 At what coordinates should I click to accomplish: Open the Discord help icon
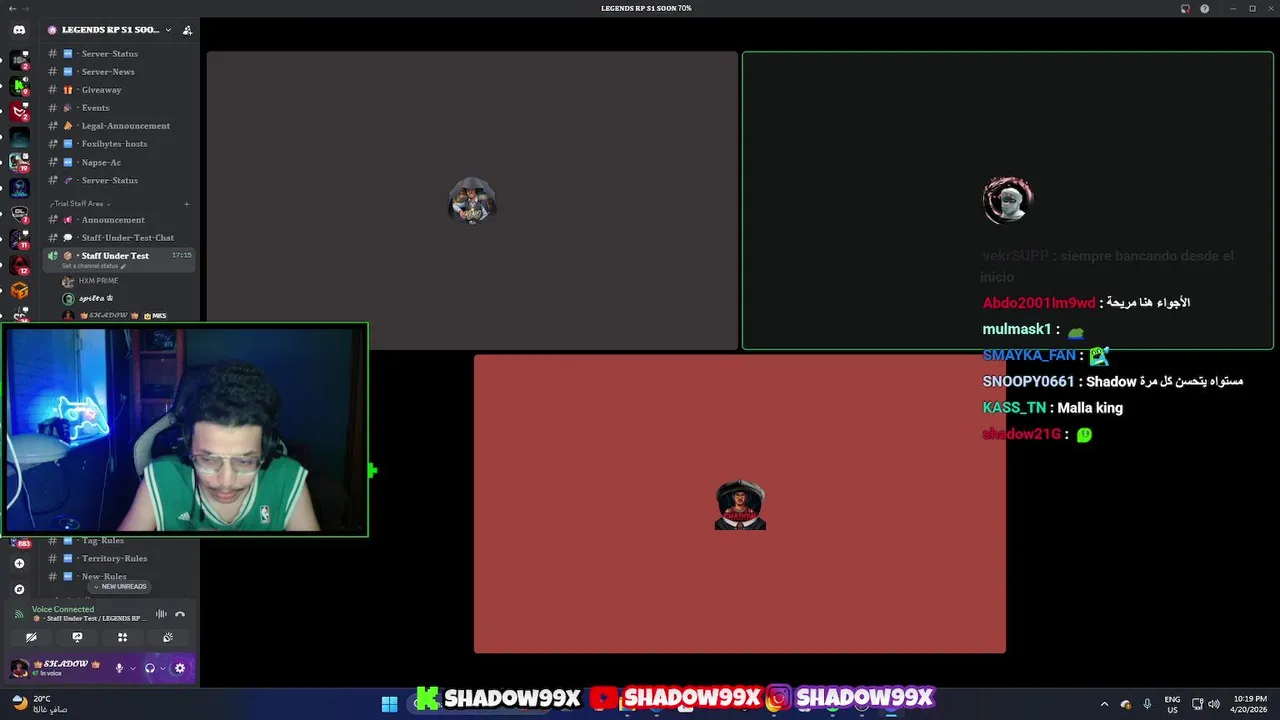tap(1205, 8)
